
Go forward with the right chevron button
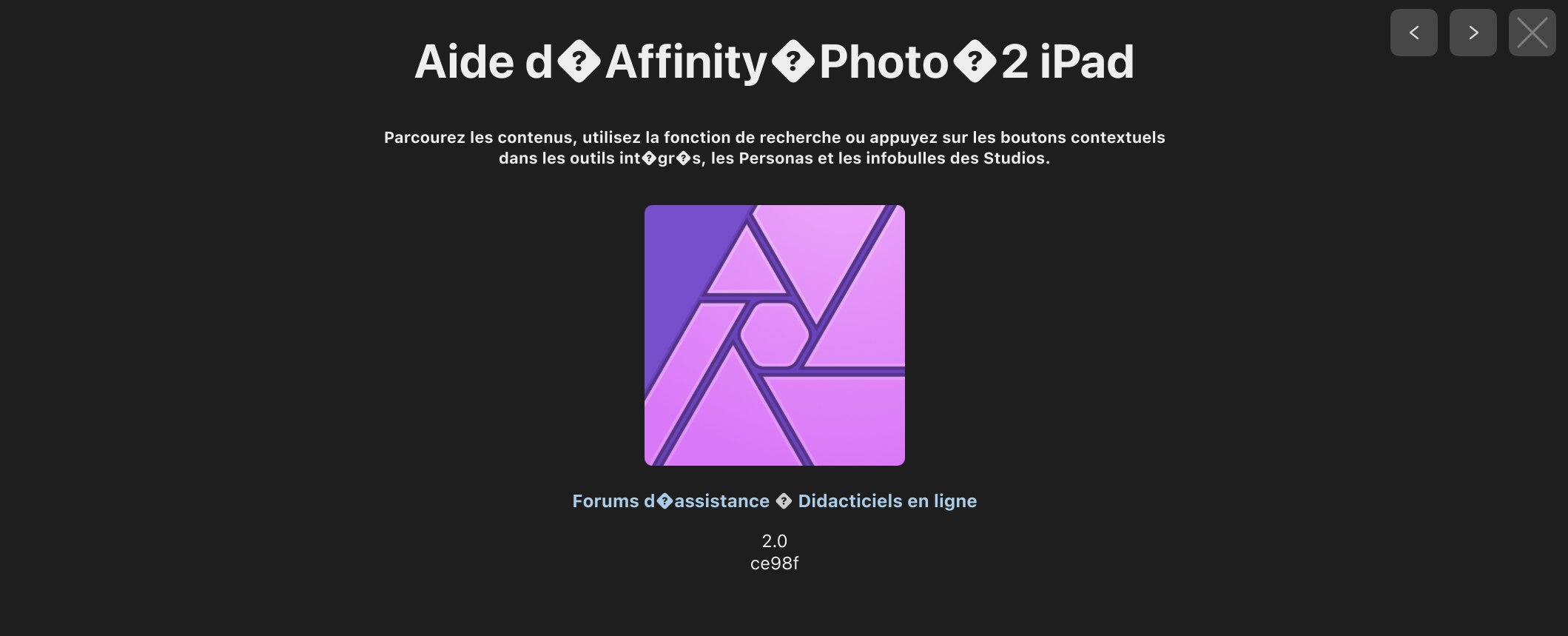point(1473,33)
